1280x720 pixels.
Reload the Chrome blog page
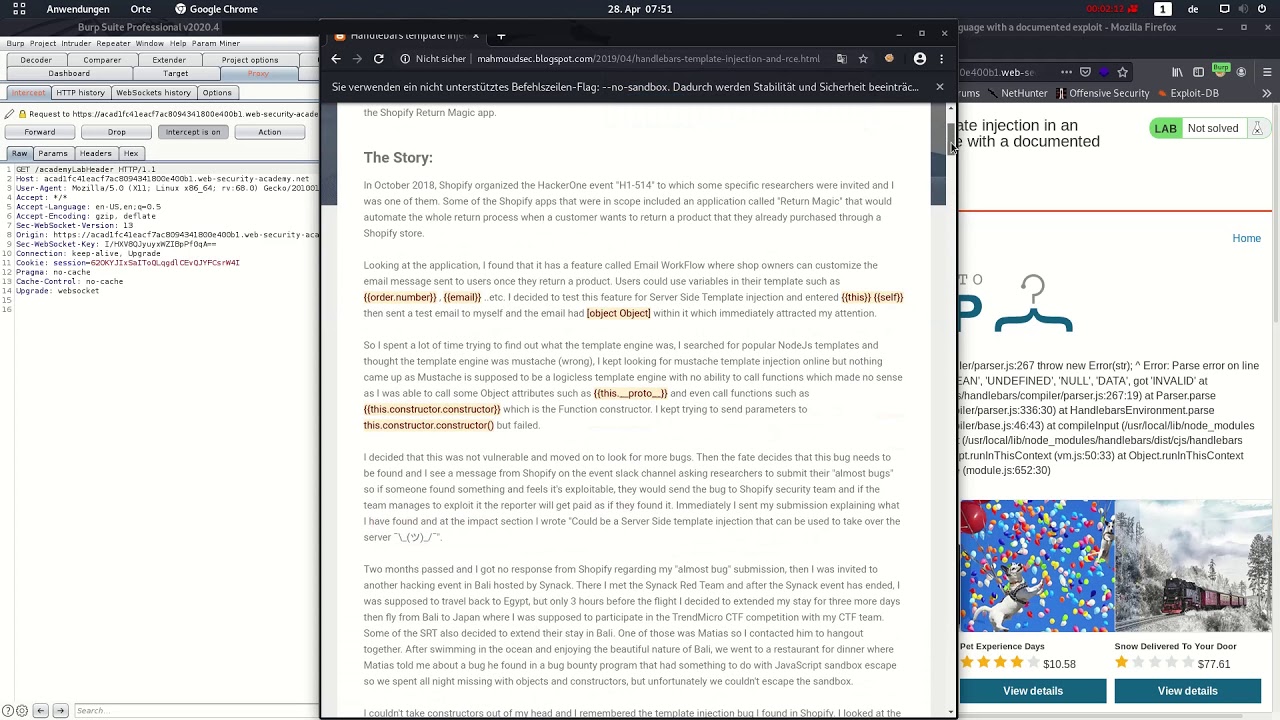click(378, 59)
